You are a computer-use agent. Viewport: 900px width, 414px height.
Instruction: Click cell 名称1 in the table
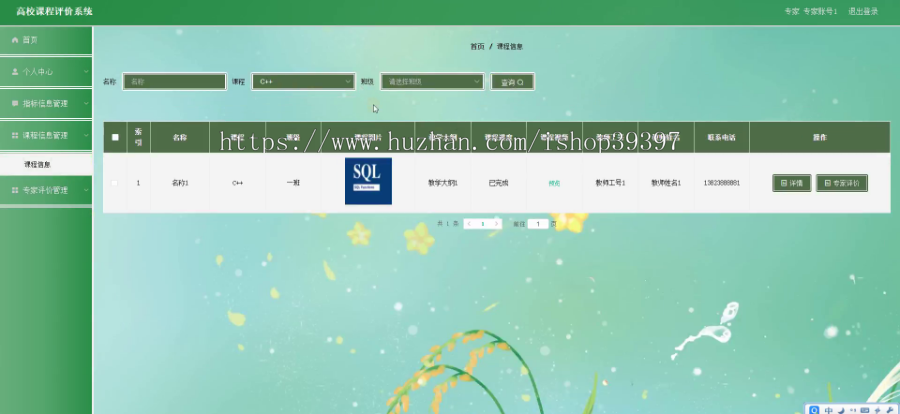click(x=180, y=183)
